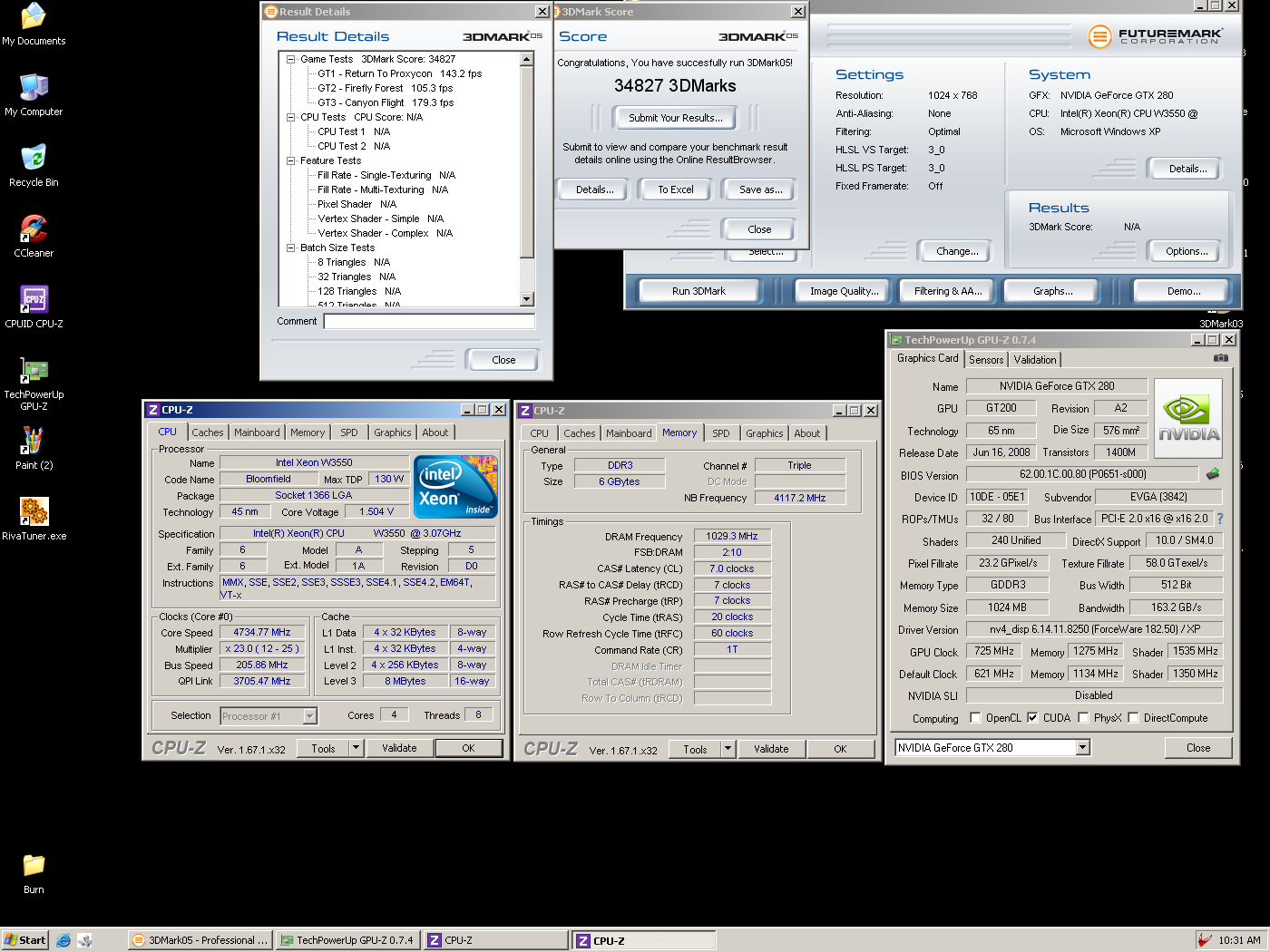
Task: Click Validate in the left CPU-Z window
Action: [x=399, y=748]
